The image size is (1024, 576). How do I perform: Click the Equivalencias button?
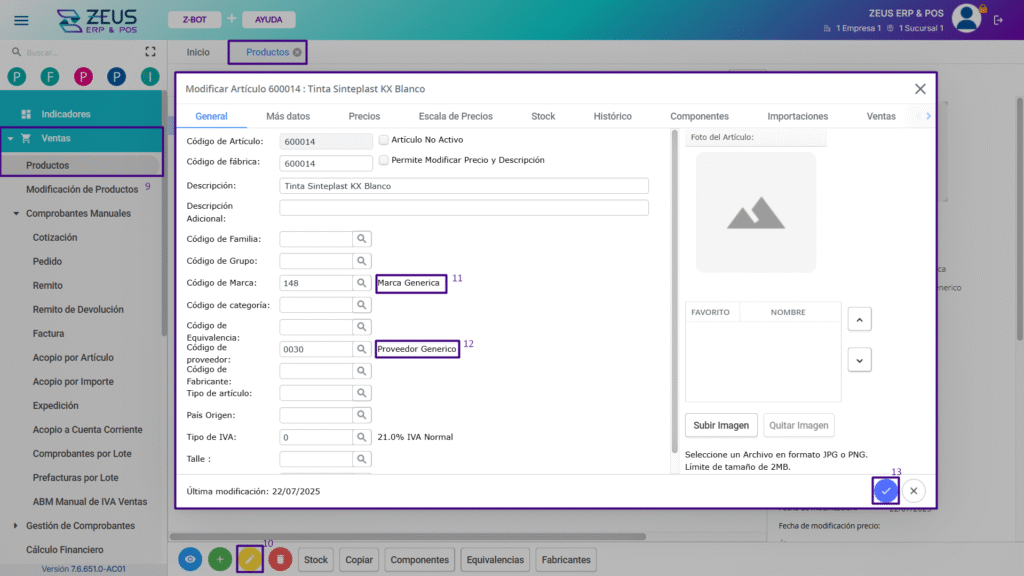coord(495,560)
